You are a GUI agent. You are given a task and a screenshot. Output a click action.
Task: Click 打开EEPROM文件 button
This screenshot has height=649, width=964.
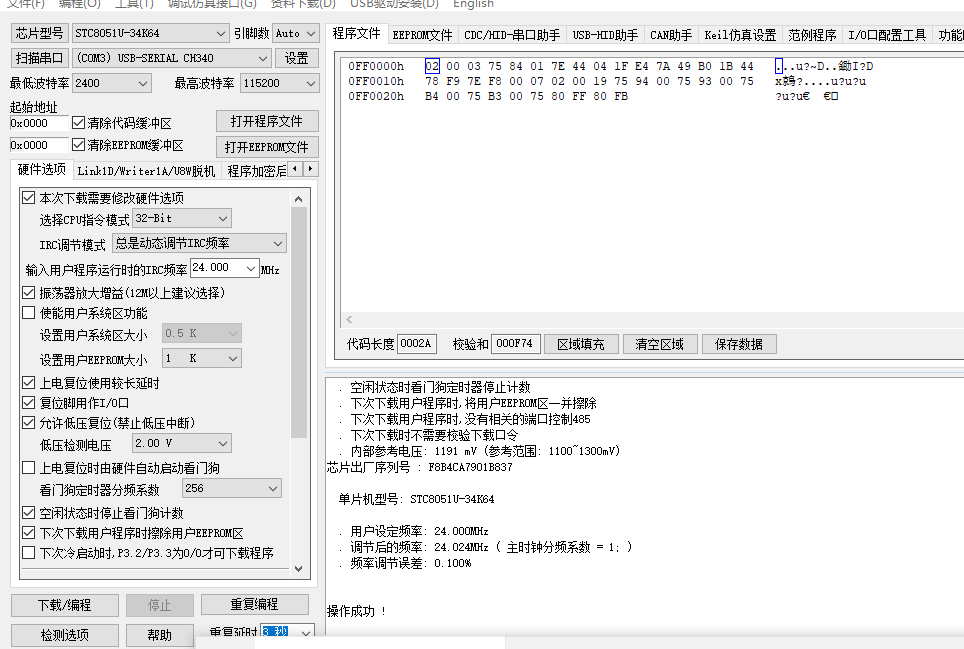pos(267,147)
